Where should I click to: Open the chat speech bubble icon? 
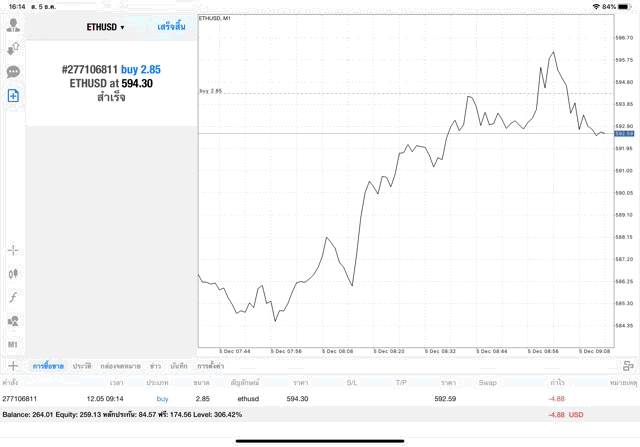pyautogui.click(x=13, y=72)
